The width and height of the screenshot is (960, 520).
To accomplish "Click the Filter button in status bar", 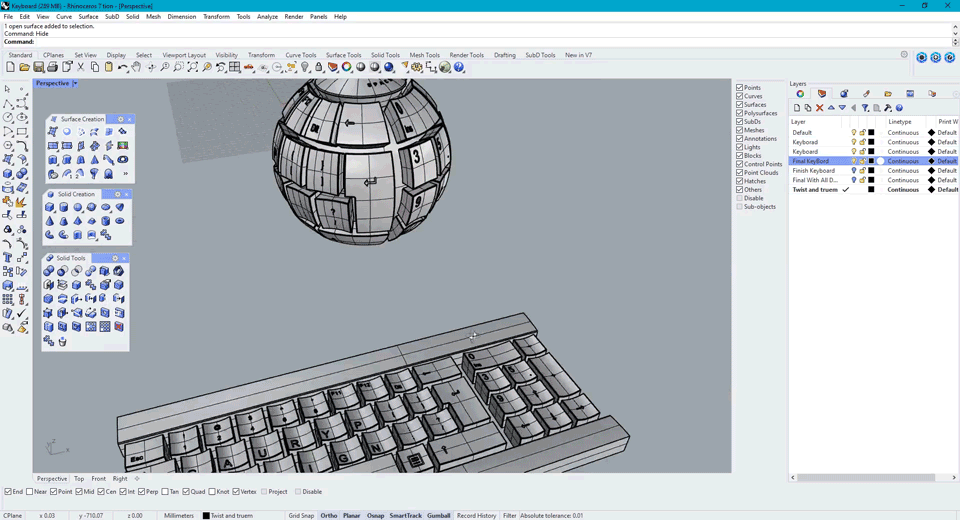I will click(509, 516).
